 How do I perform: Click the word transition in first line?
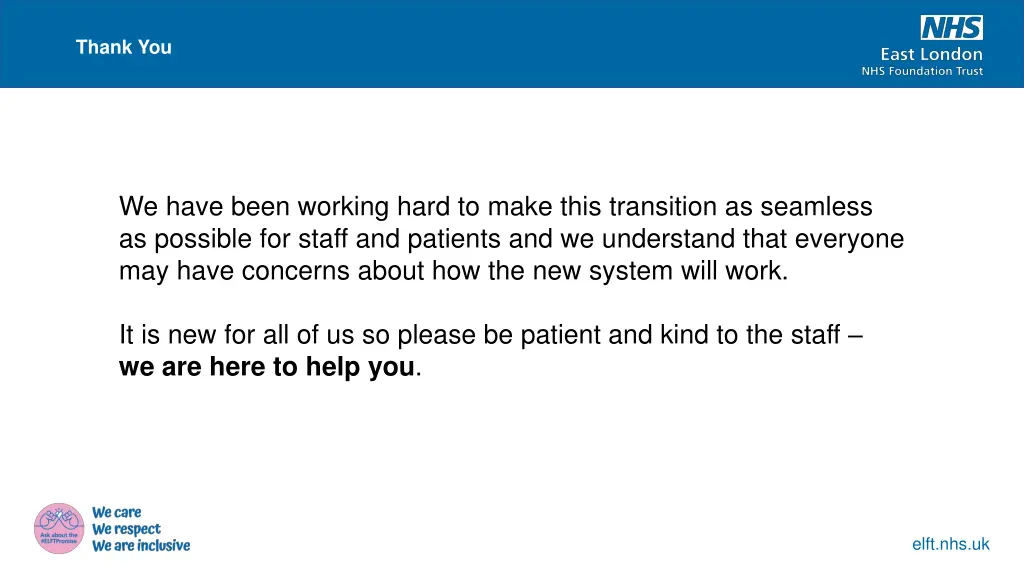tap(663, 206)
